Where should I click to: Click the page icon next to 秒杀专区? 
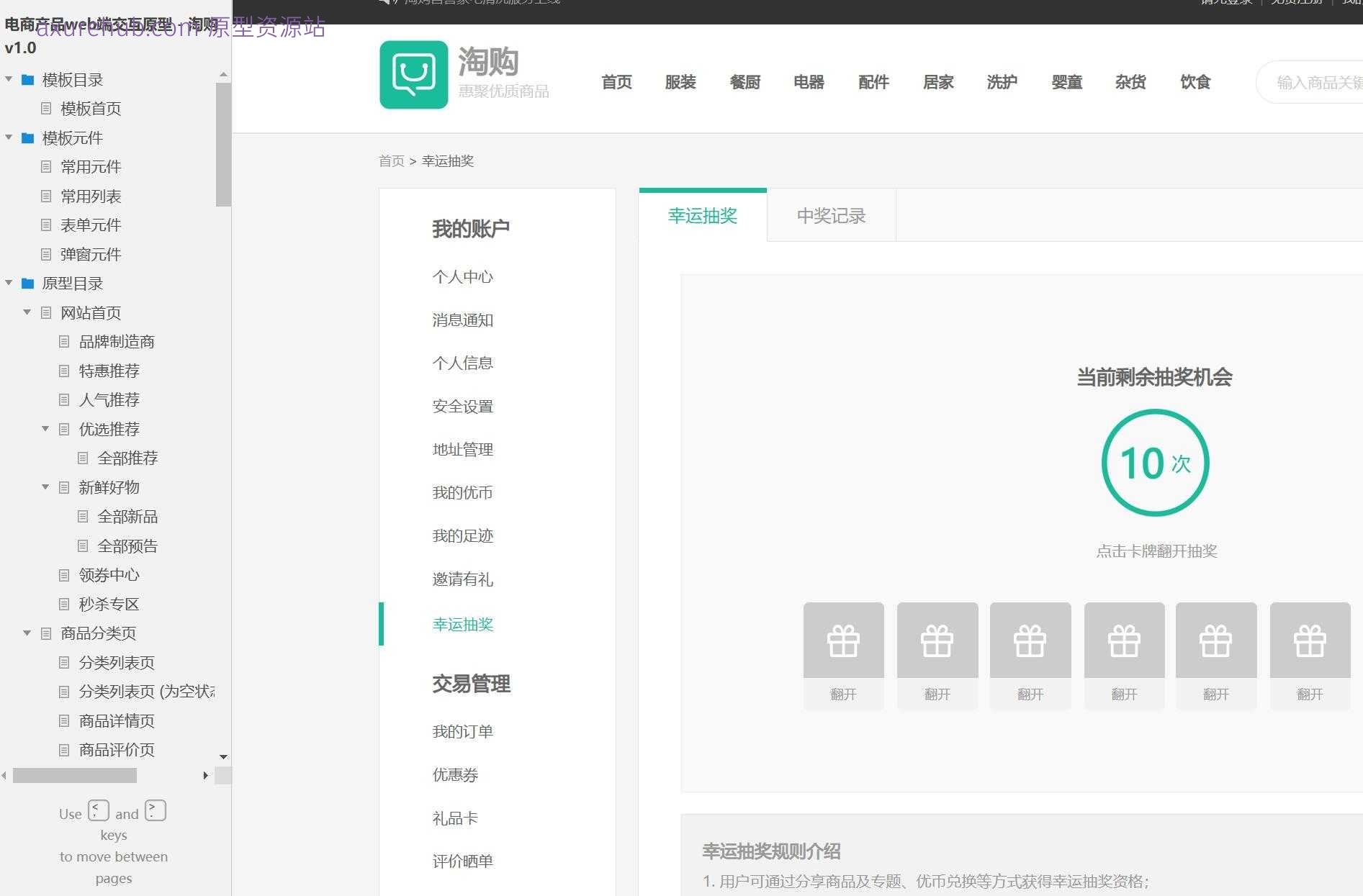(63, 604)
